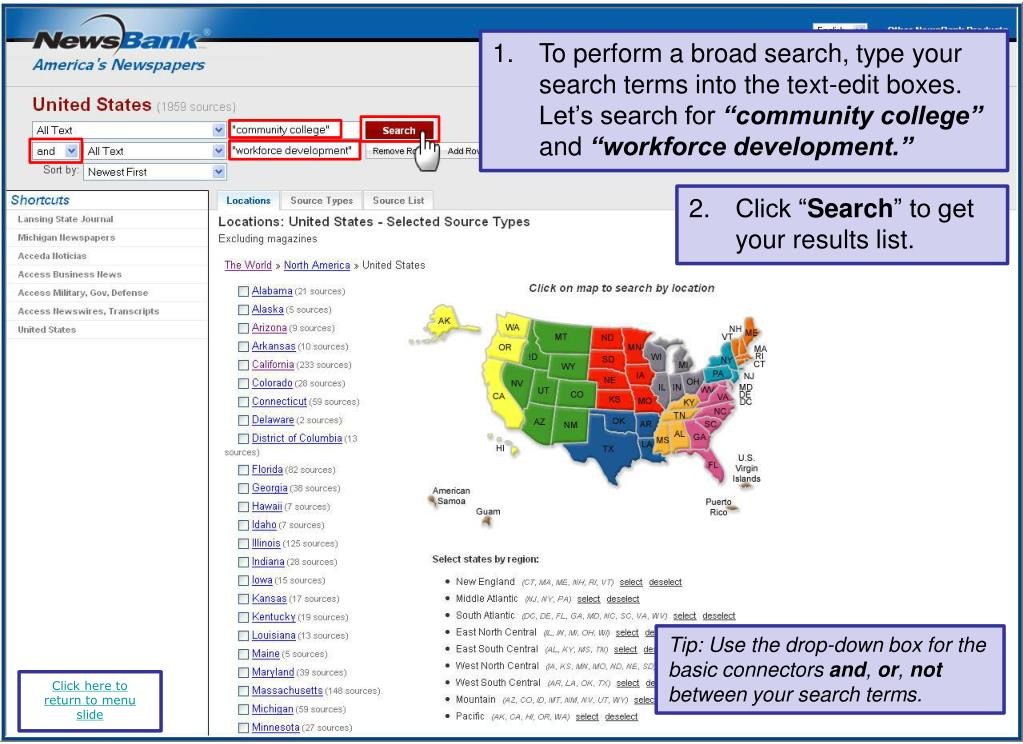The image size is (1023, 744).
Task: Click select for the Middle Atlantic region
Action: 588,599
